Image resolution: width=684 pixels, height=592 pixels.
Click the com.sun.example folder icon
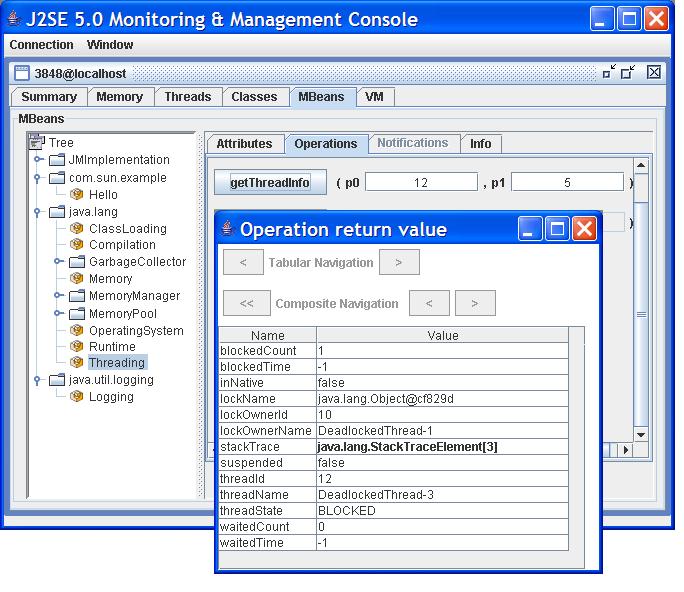(57, 178)
